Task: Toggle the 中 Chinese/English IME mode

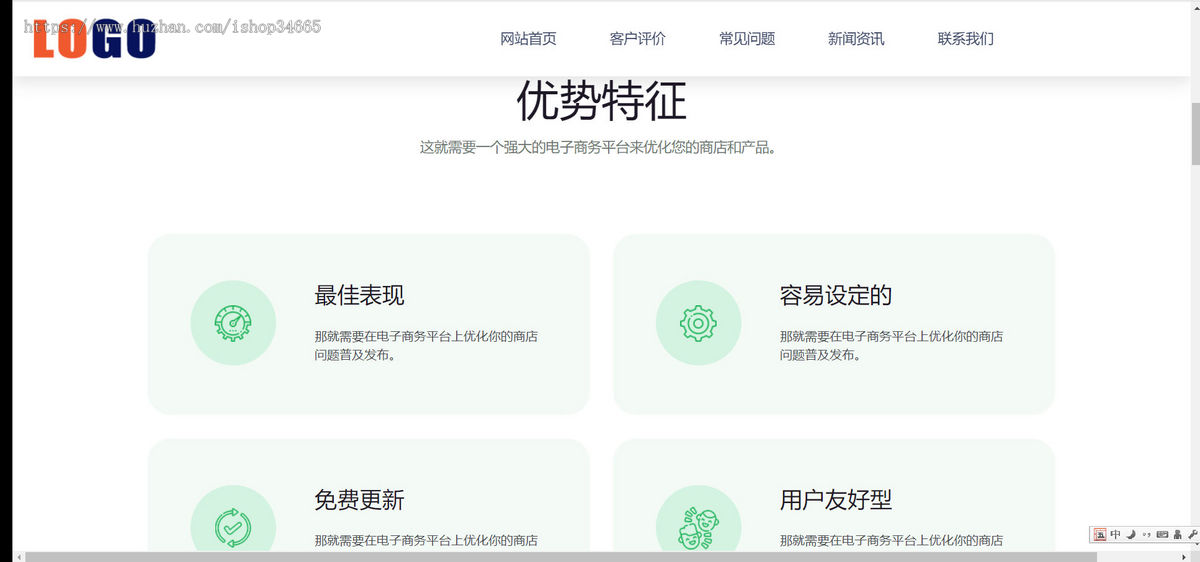Action: coord(1115,535)
